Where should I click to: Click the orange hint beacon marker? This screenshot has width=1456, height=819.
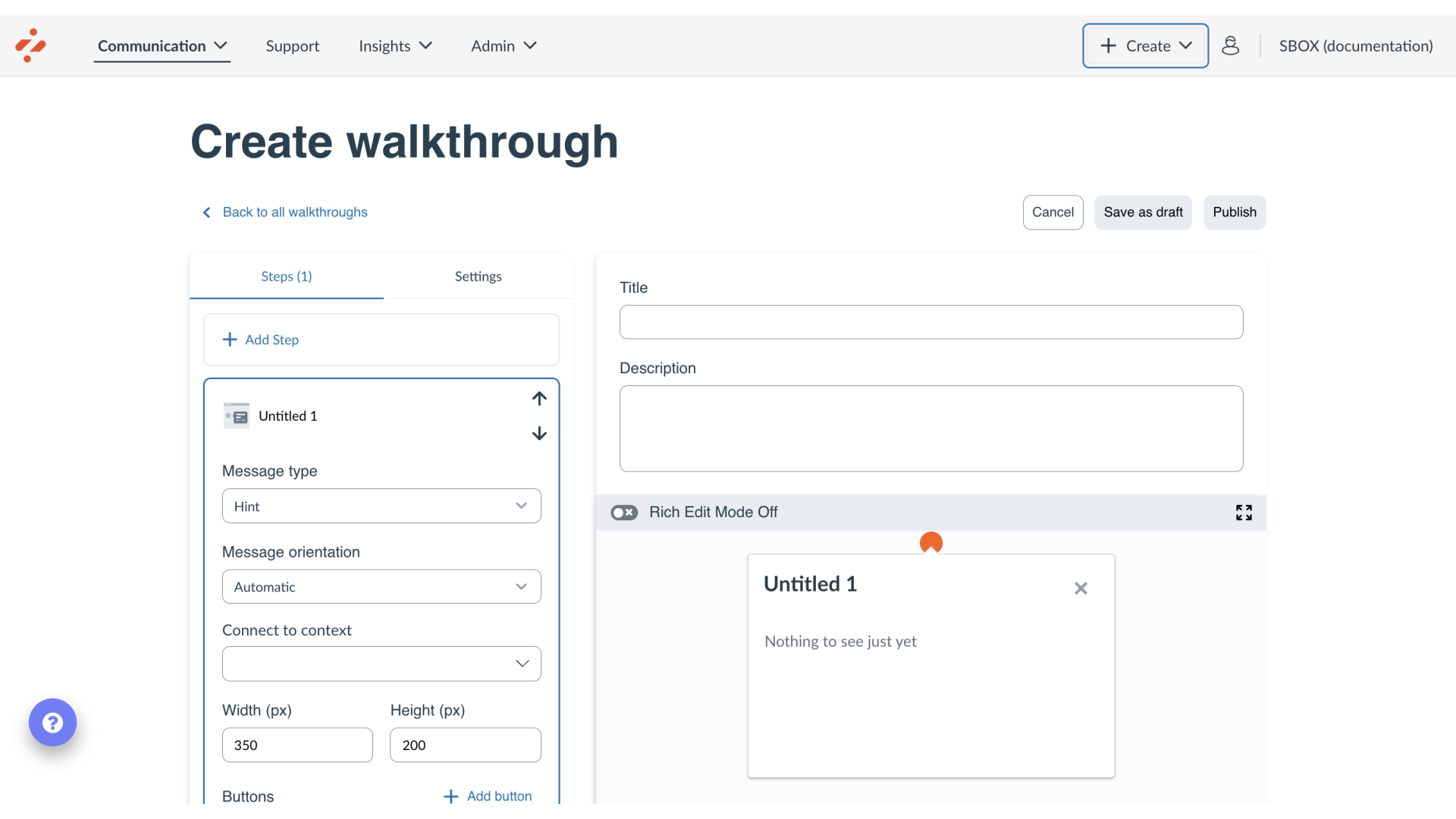click(930, 542)
